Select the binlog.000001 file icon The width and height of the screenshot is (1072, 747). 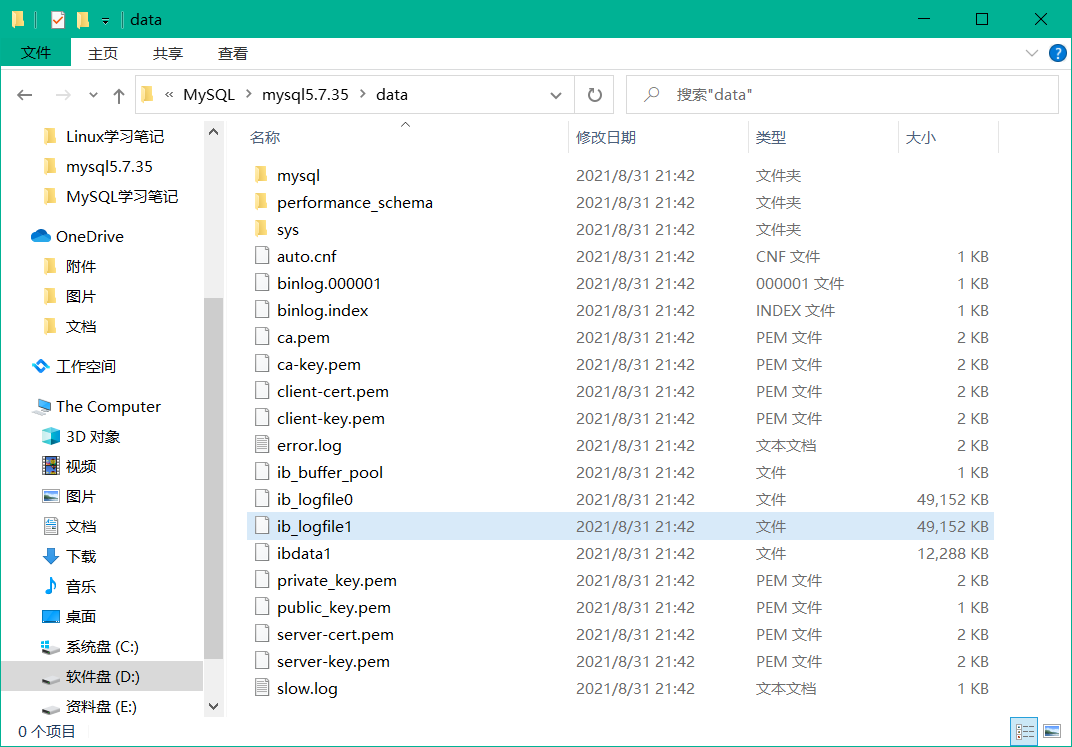coord(261,283)
